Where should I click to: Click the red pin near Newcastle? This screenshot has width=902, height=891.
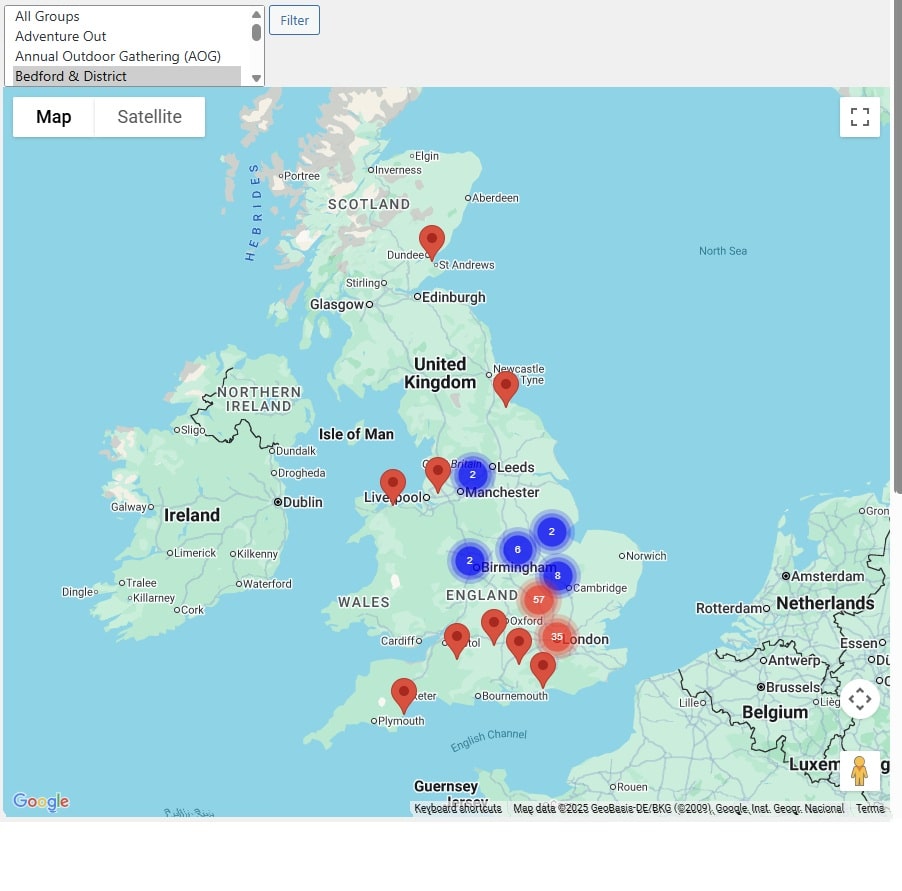[x=506, y=386]
